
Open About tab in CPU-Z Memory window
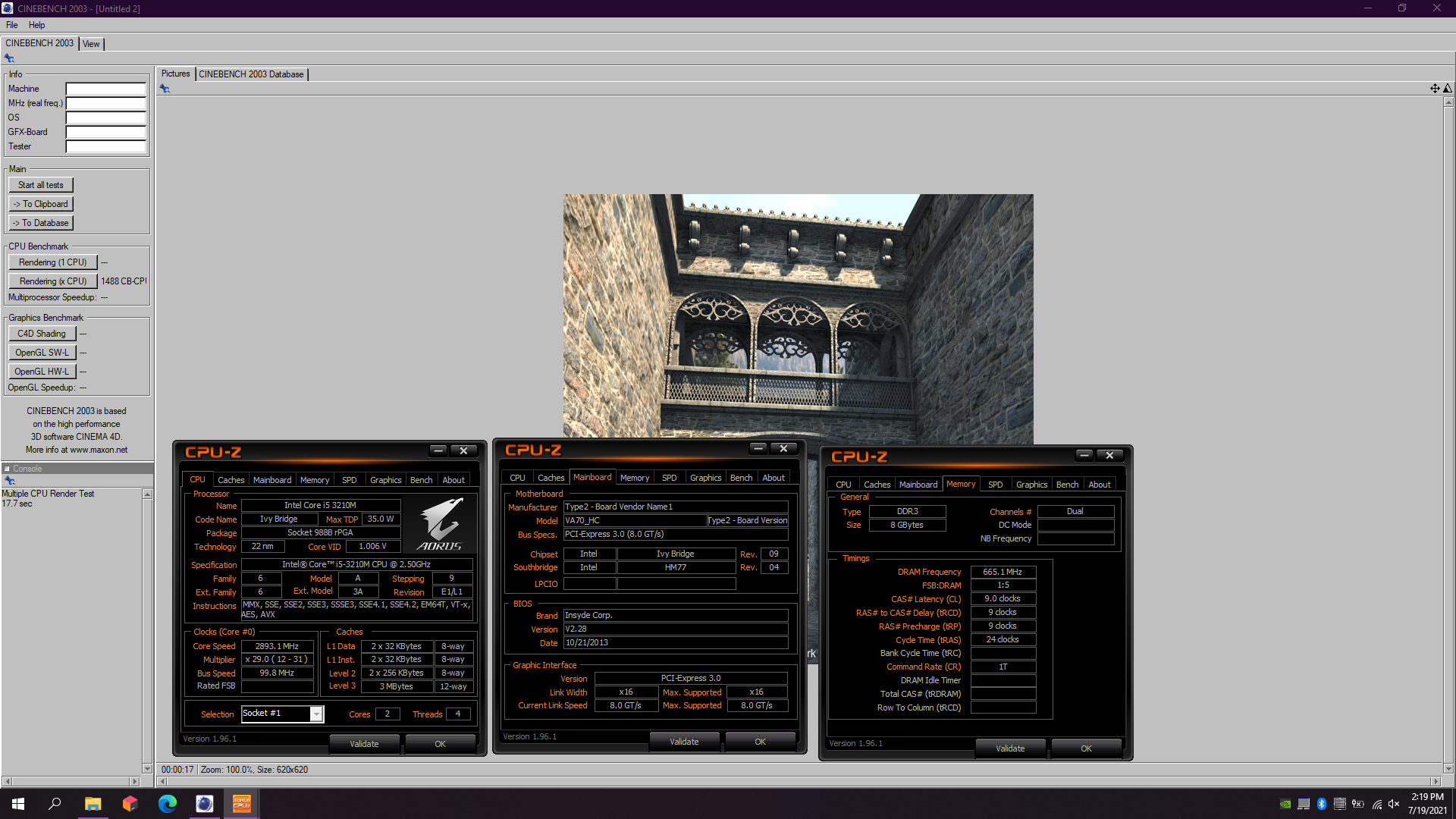(1099, 485)
